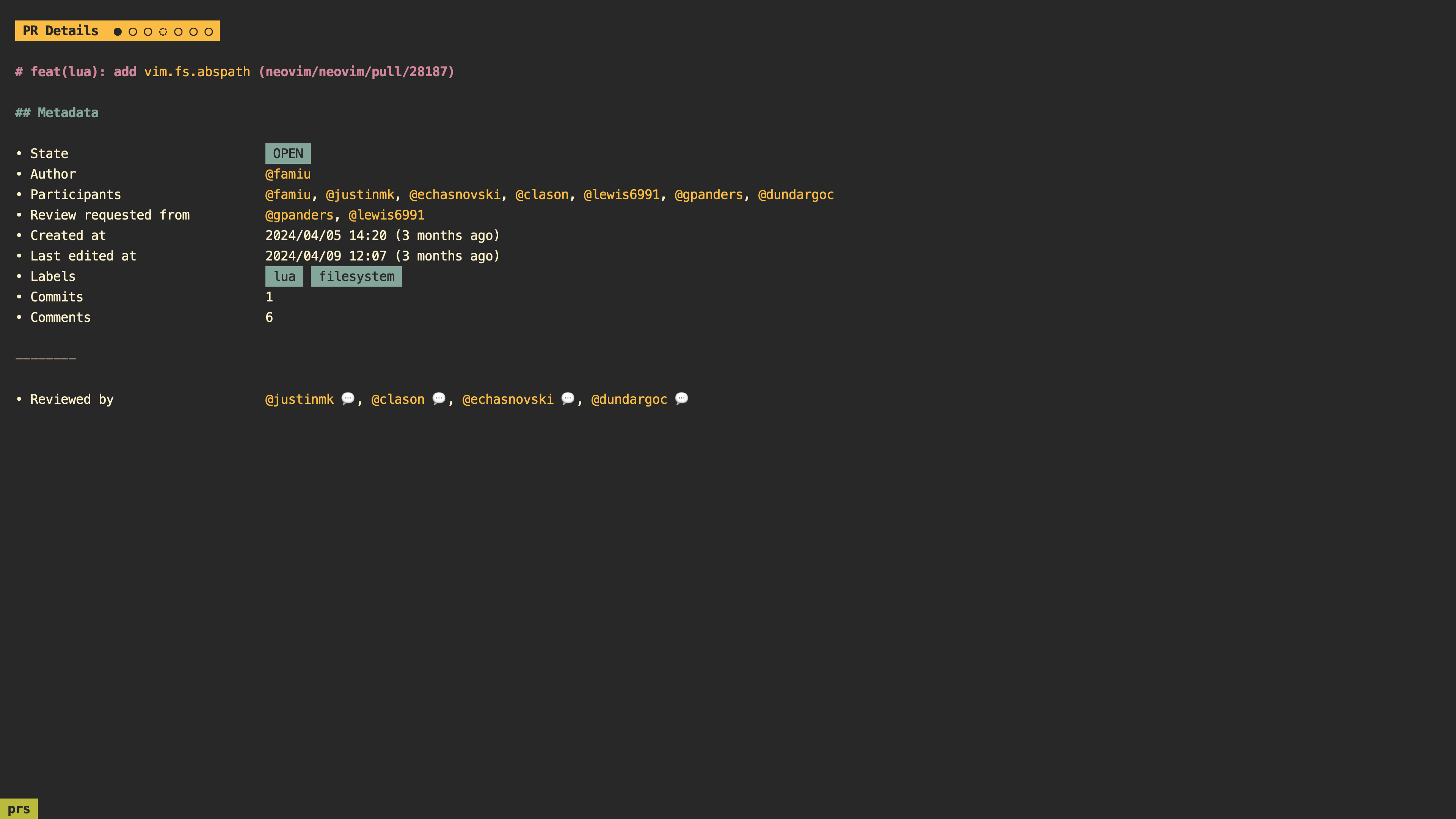Select the filesystem label badge
This screenshot has width=1456, height=819.
356,276
